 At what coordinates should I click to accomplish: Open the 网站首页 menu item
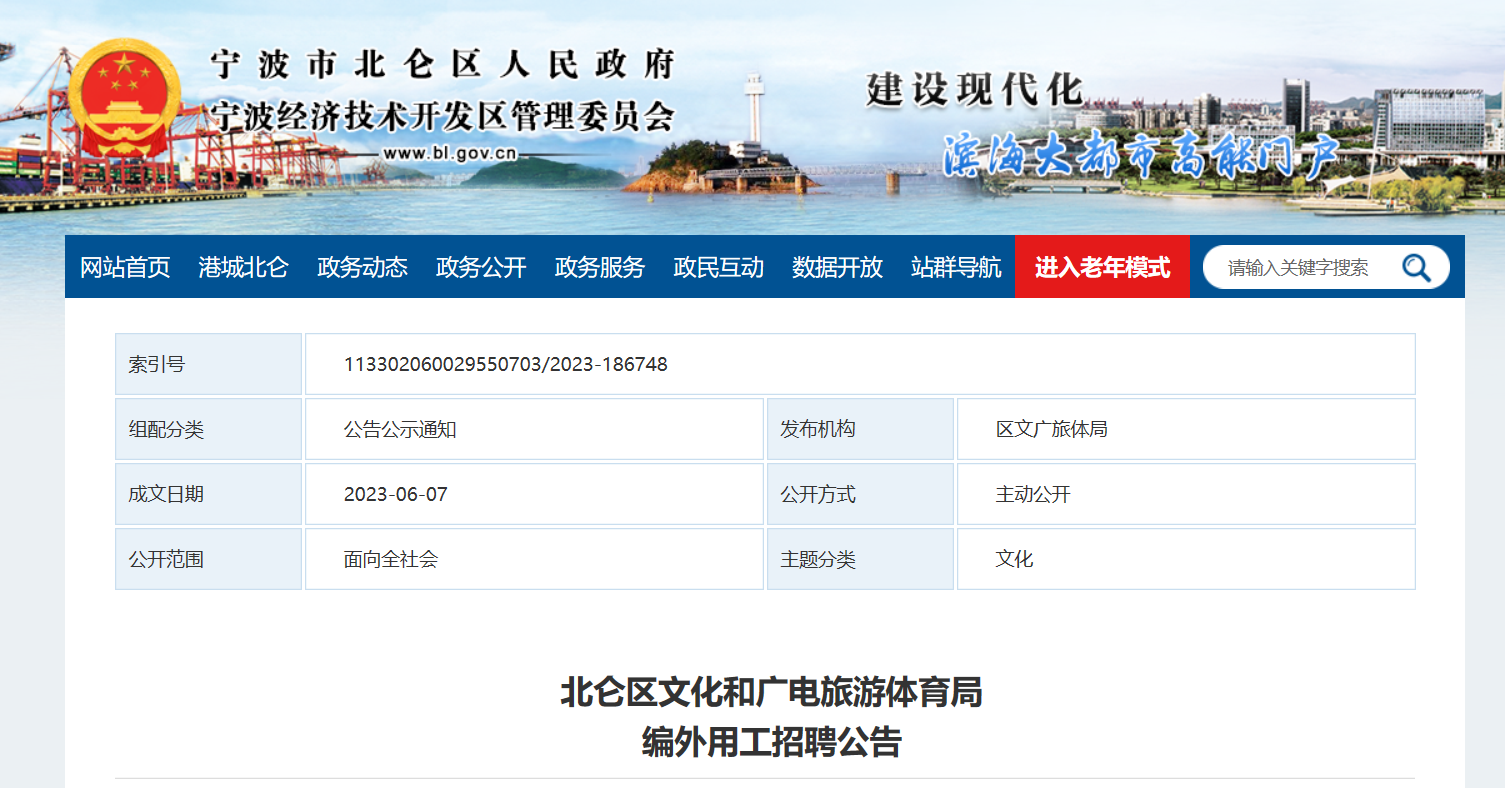[x=125, y=267]
